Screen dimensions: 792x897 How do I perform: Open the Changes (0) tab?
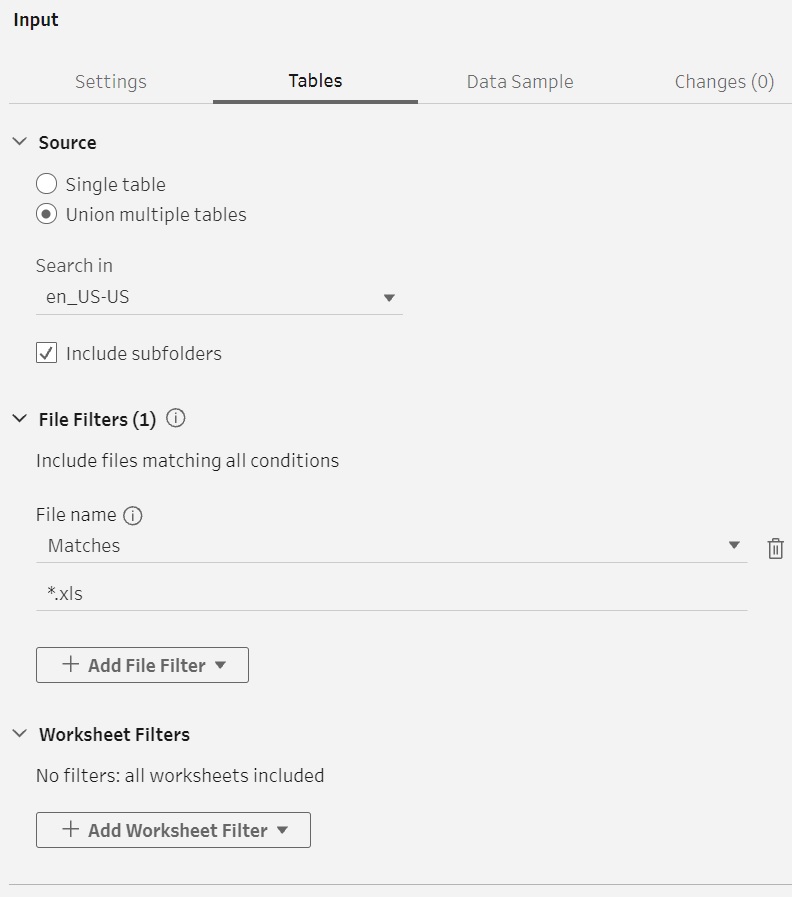724,81
